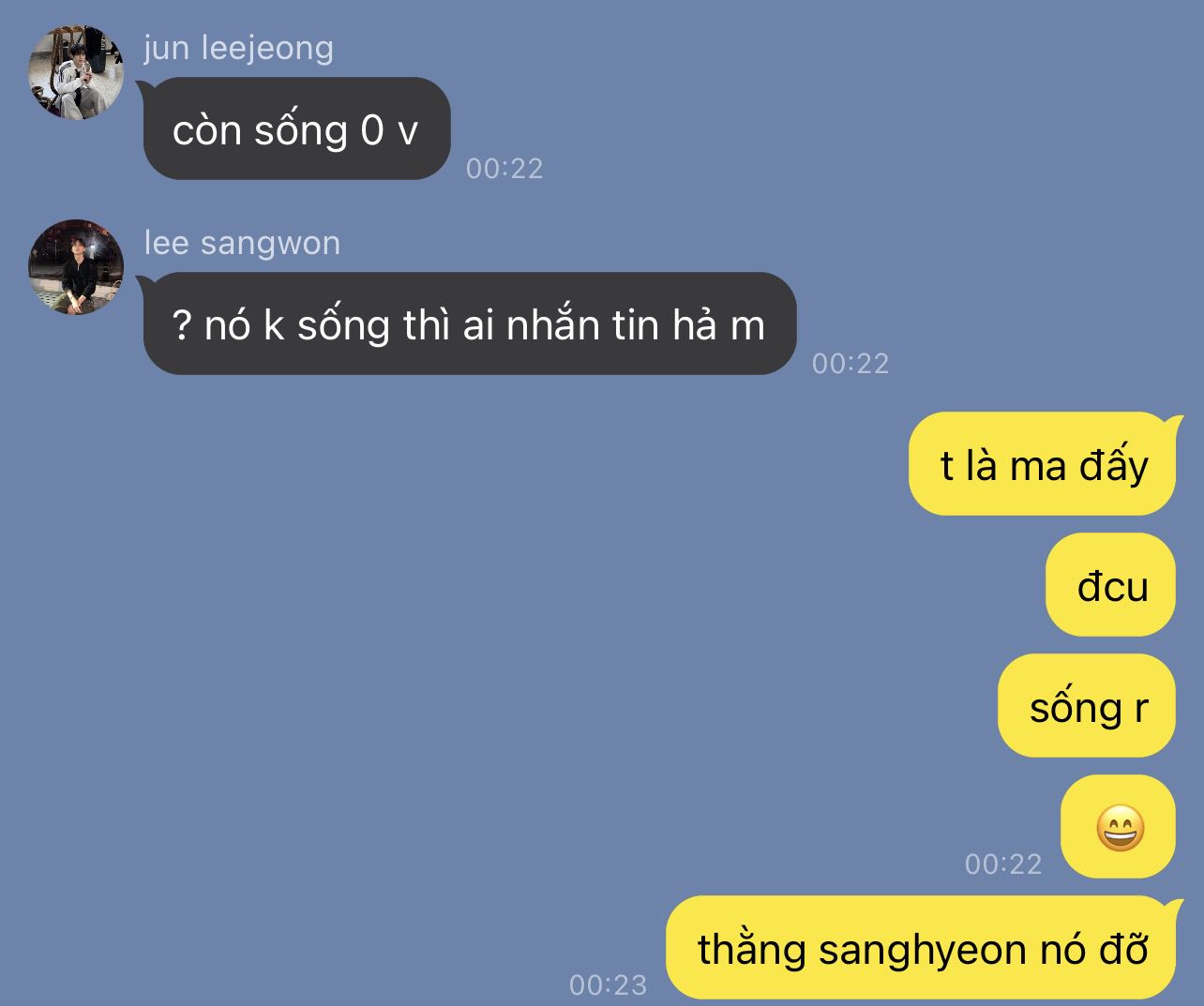Click the 00:23 timestamp
Viewport: 1204px width, 1006px height.
pyautogui.click(x=608, y=984)
